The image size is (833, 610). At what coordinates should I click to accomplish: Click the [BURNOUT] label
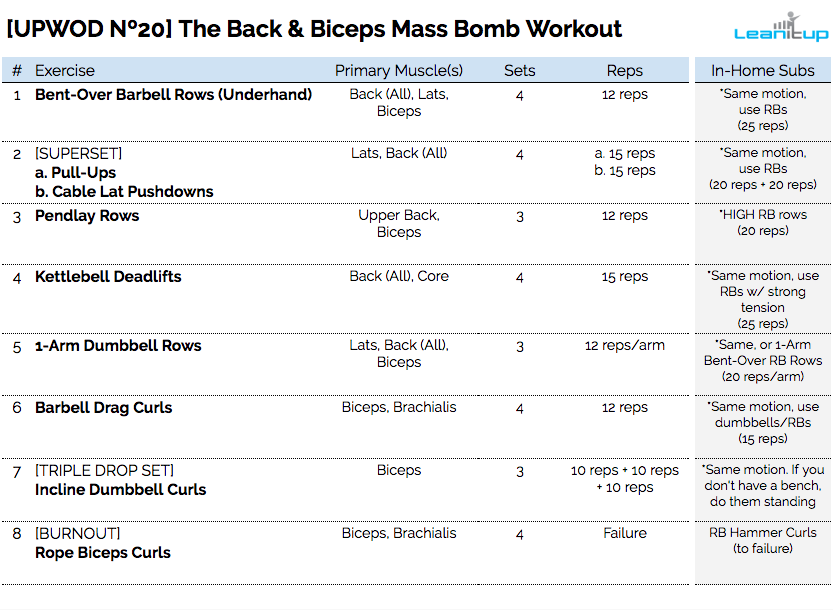[x=77, y=534]
